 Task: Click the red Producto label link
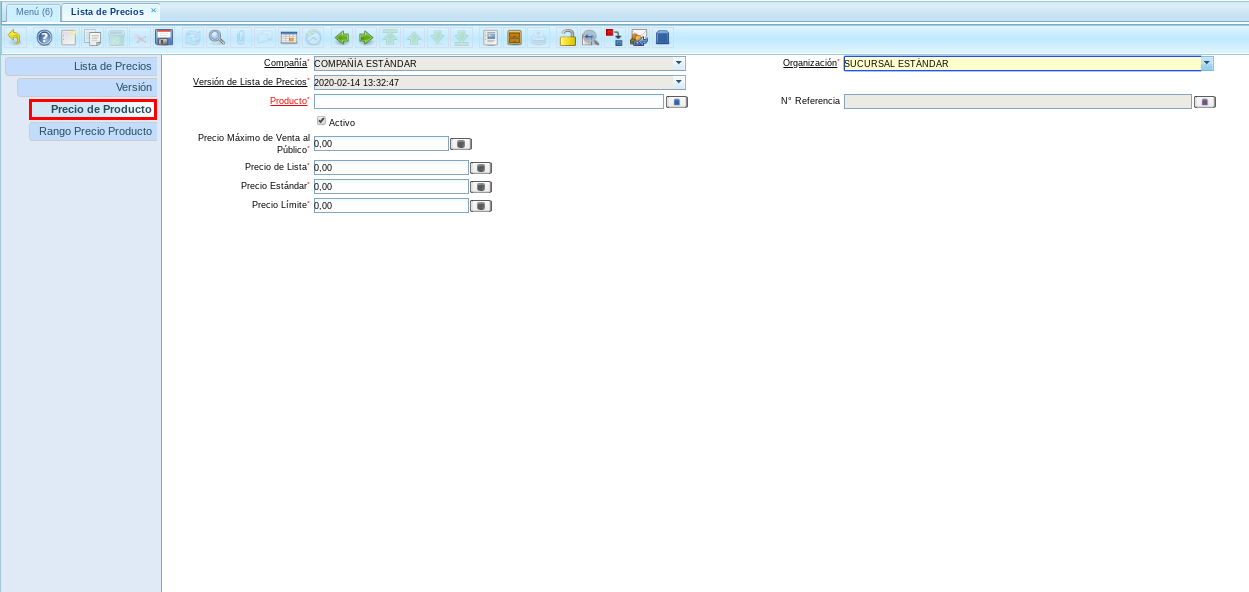[288, 101]
